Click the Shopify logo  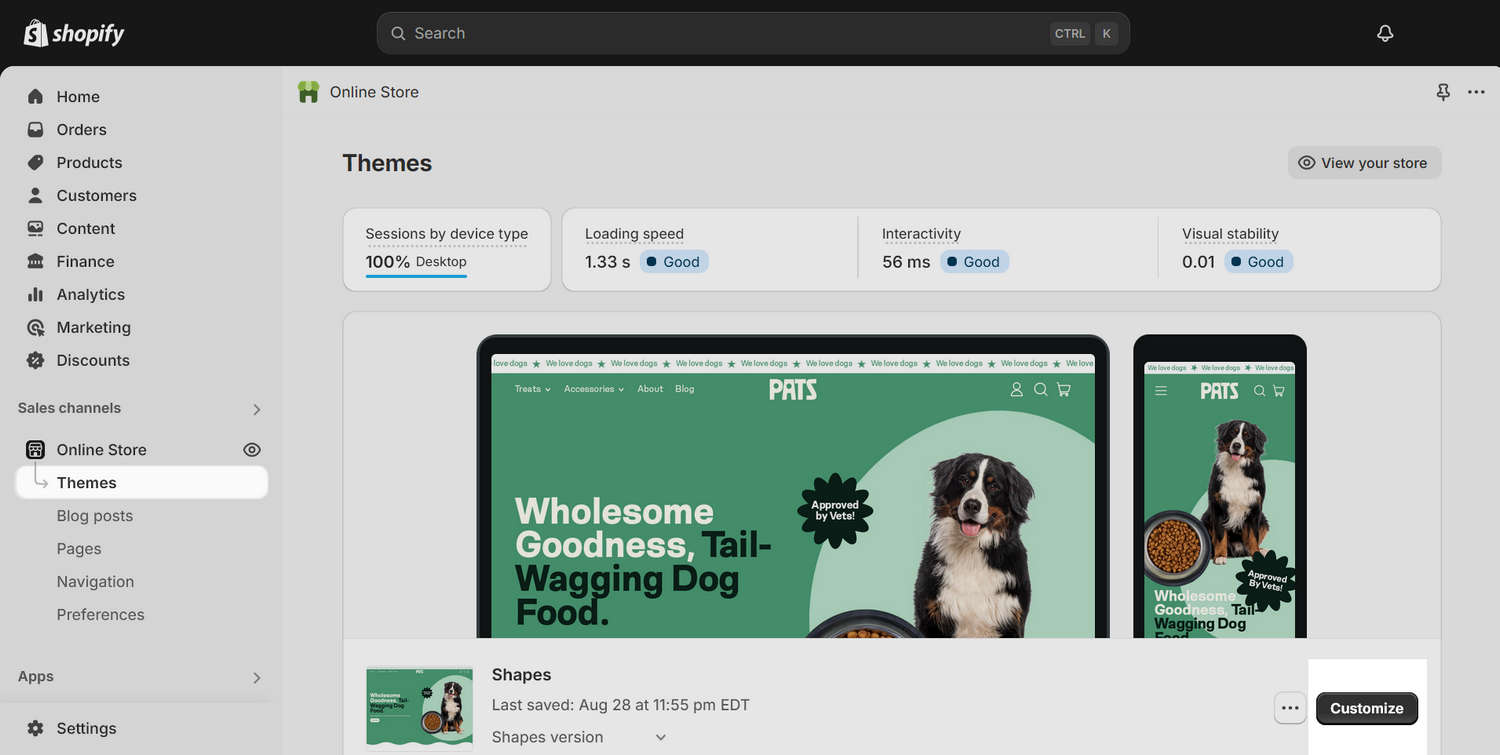(x=74, y=33)
